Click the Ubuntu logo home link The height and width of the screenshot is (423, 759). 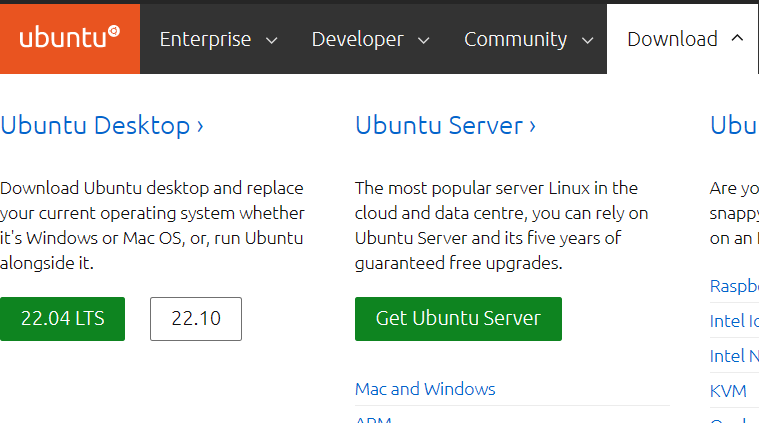[70, 39]
